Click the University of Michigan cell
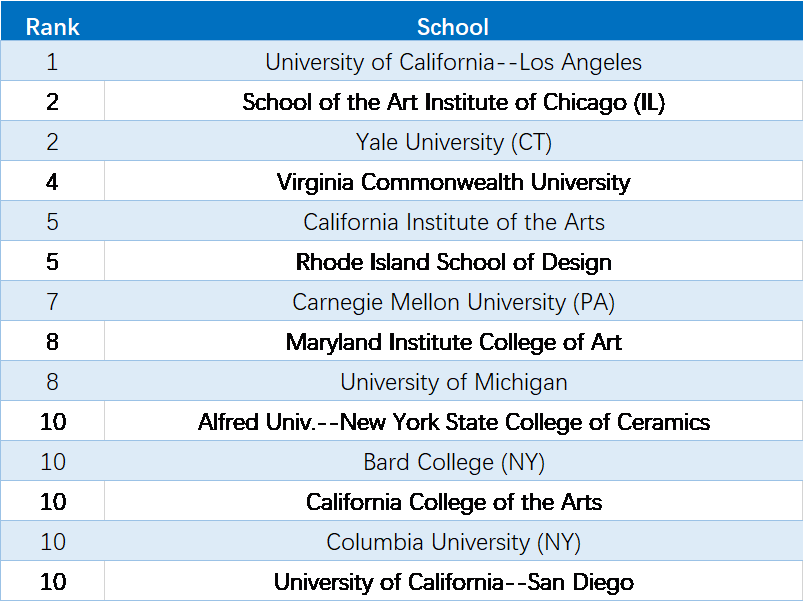The width and height of the screenshot is (804, 602). [453, 382]
